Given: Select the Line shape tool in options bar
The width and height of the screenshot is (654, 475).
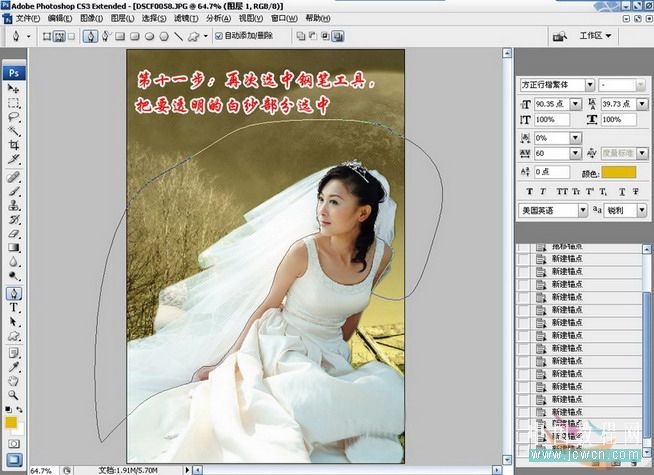Looking at the screenshot, I should click(178, 37).
